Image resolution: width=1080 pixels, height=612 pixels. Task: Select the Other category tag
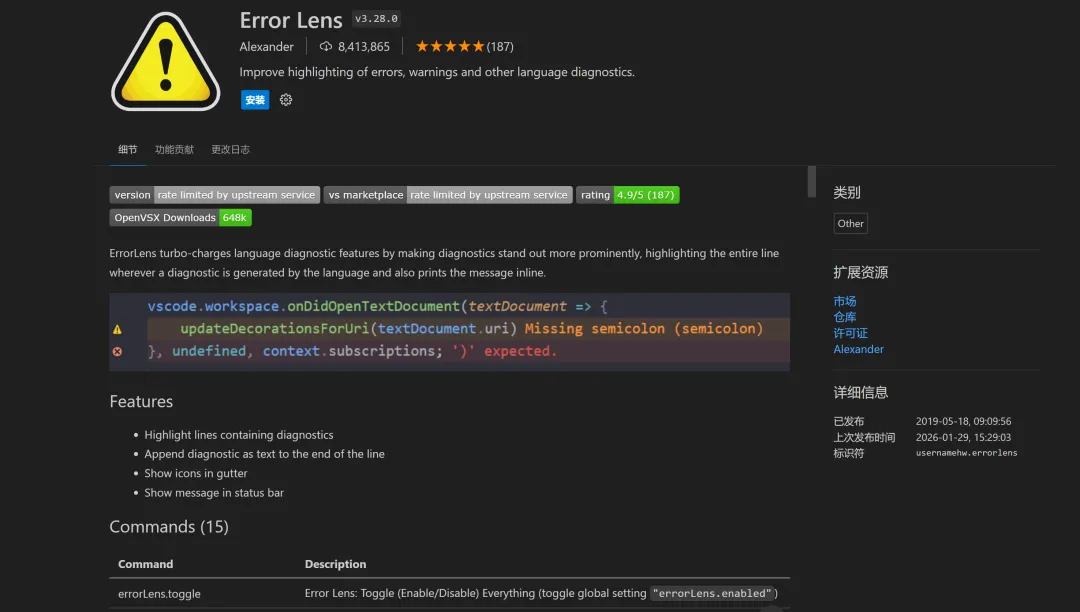pyautogui.click(x=850, y=223)
